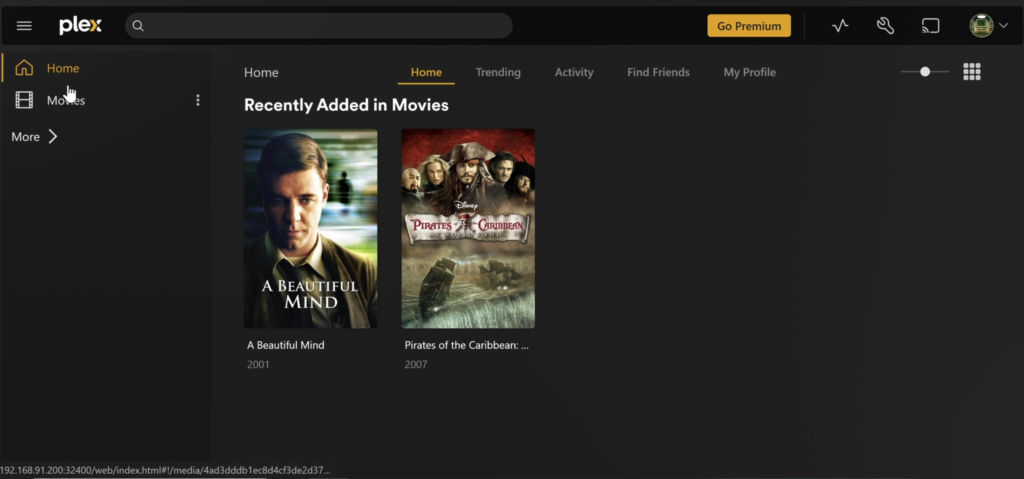This screenshot has height=479, width=1024.
Task: Open the Activity pulse icon
Action: coord(840,26)
